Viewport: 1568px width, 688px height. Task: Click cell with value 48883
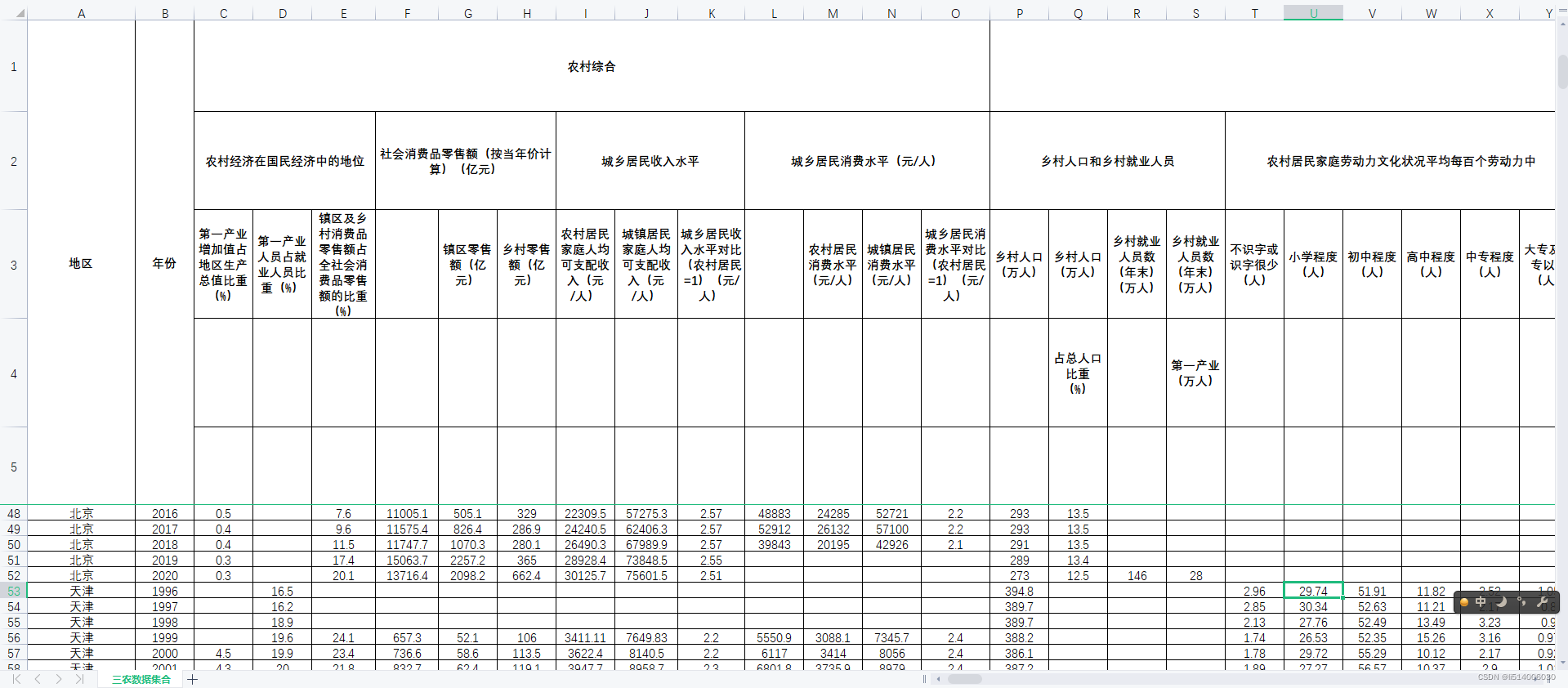click(x=774, y=513)
